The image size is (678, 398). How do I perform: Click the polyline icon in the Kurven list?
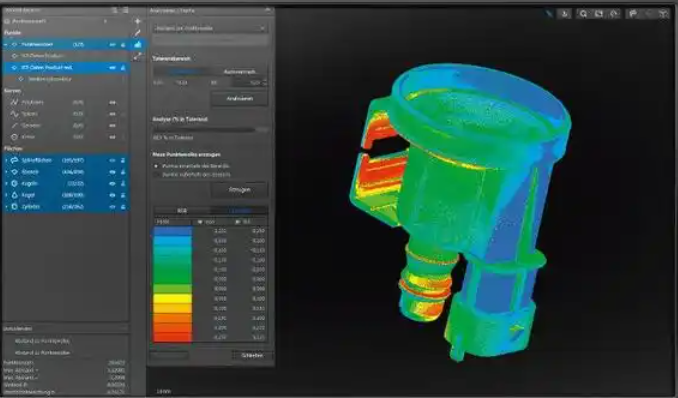[x=14, y=103]
